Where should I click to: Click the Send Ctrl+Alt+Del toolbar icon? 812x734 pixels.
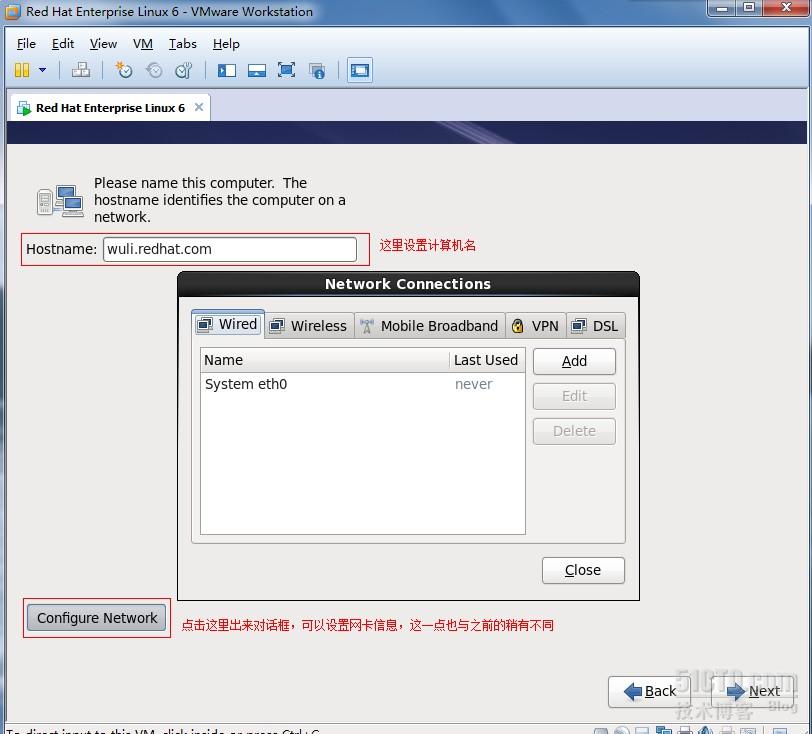tap(80, 70)
